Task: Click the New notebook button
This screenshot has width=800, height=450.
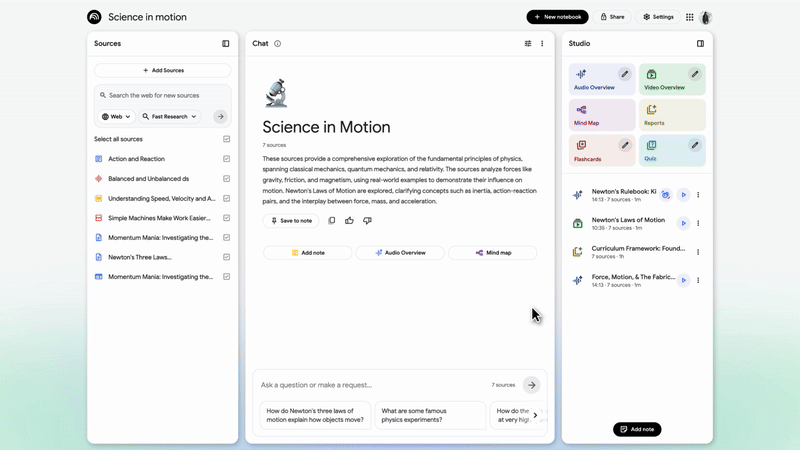Action: pyautogui.click(x=557, y=17)
